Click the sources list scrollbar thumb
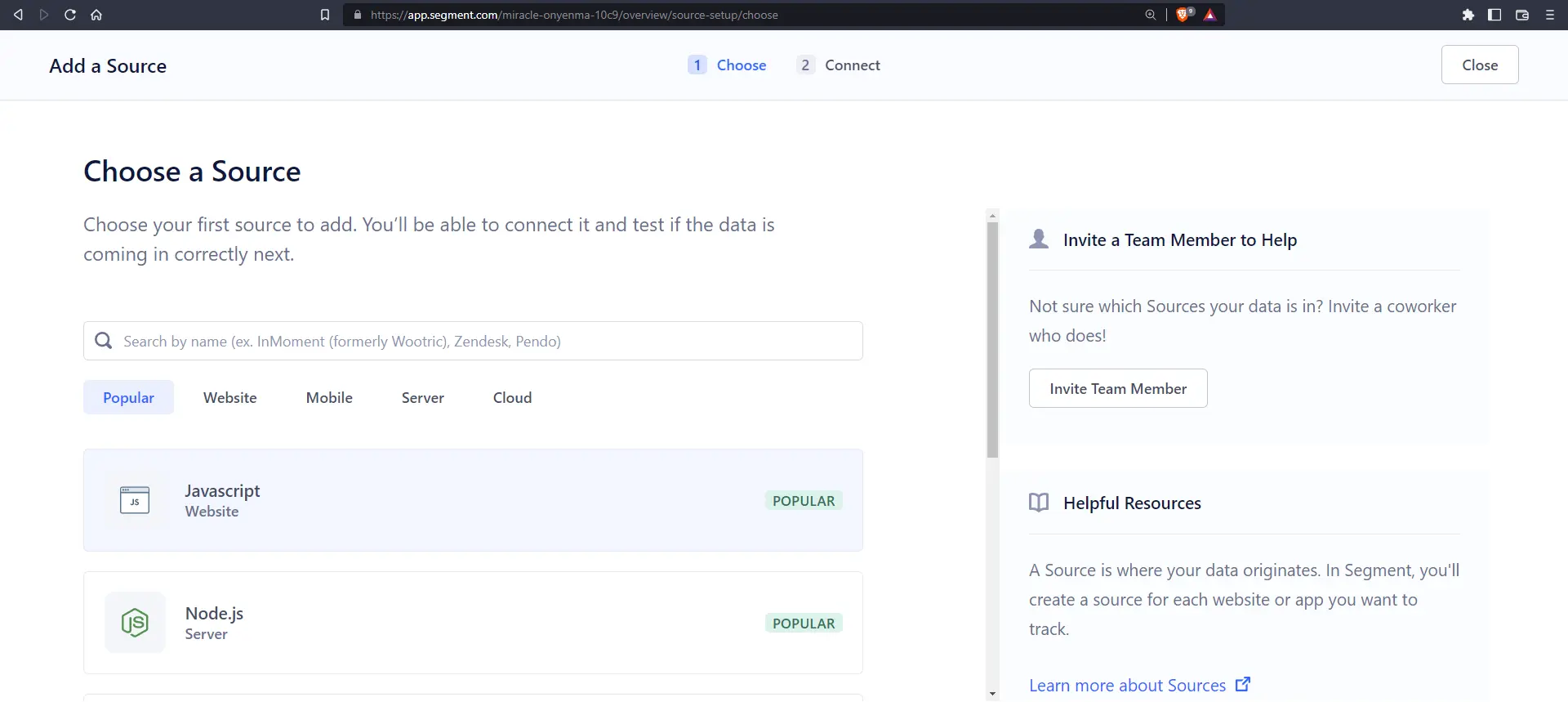 pyautogui.click(x=992, y=339)
